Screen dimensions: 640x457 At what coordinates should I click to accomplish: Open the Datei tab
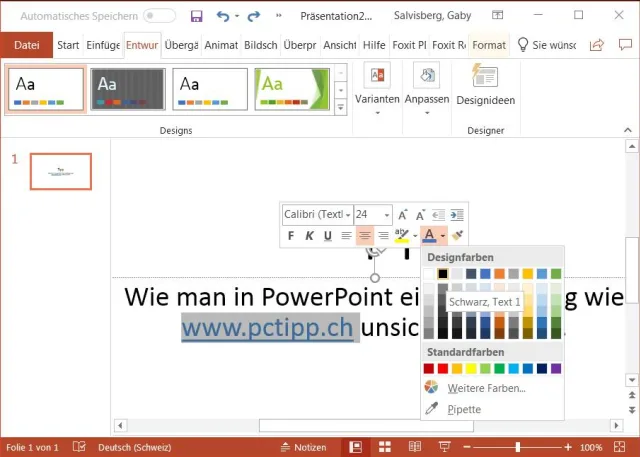pos(27,45)
